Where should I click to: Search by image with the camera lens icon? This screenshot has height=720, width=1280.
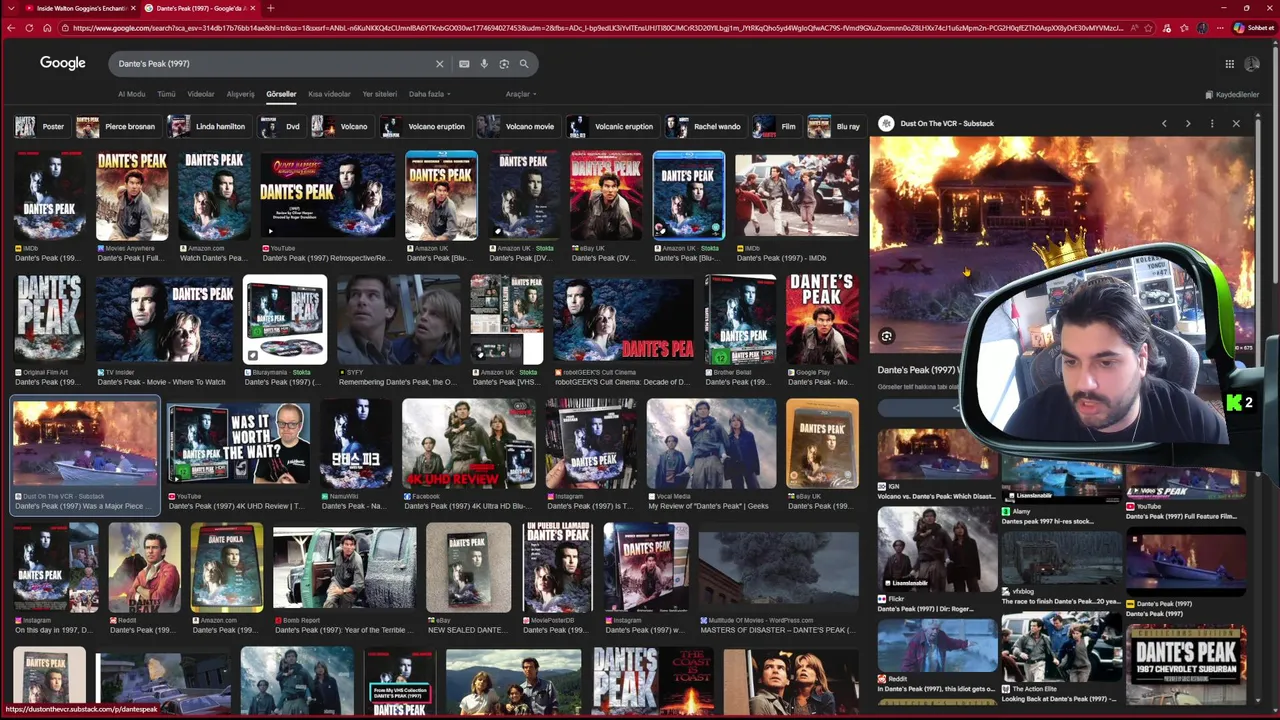point(504,64)
